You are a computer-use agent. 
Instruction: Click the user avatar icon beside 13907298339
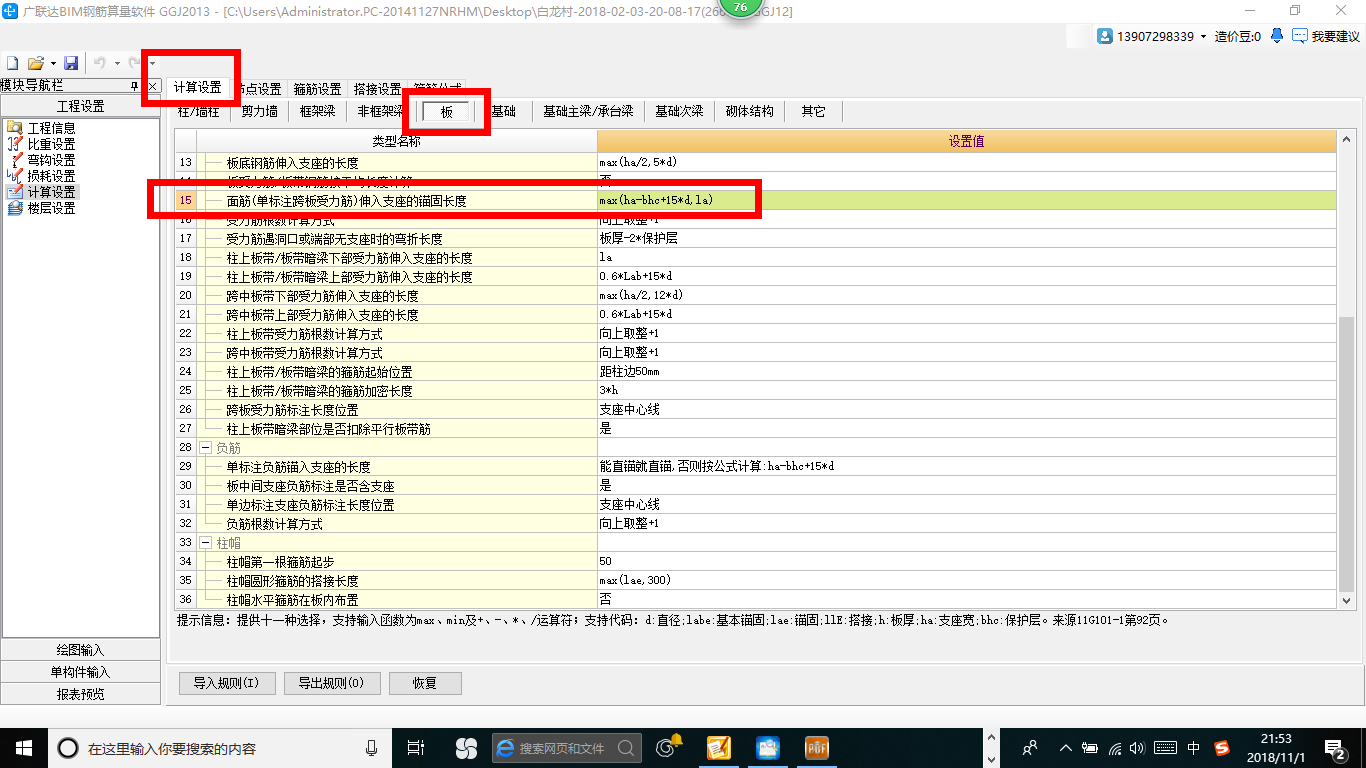[x=1105, y=36]
